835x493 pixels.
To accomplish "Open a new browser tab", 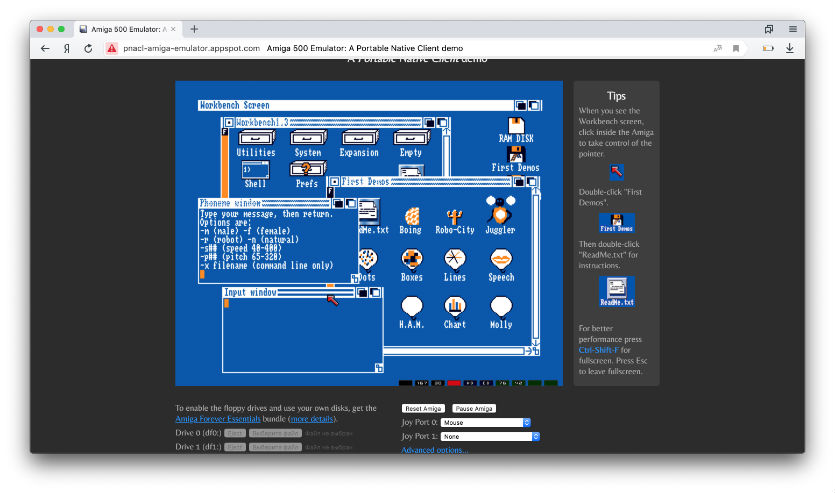I will point(194,29).
